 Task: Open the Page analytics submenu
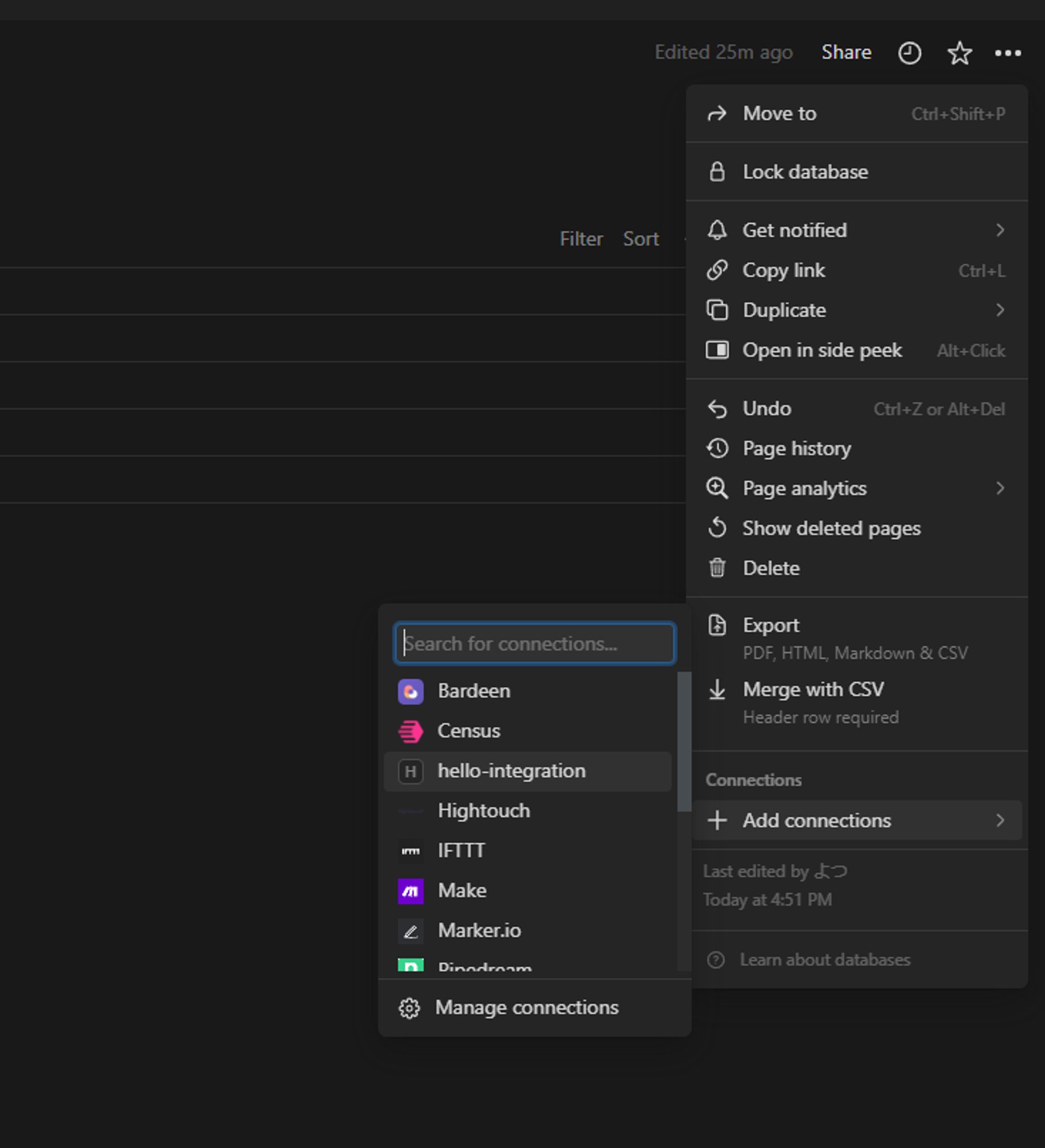point(1001,489)
